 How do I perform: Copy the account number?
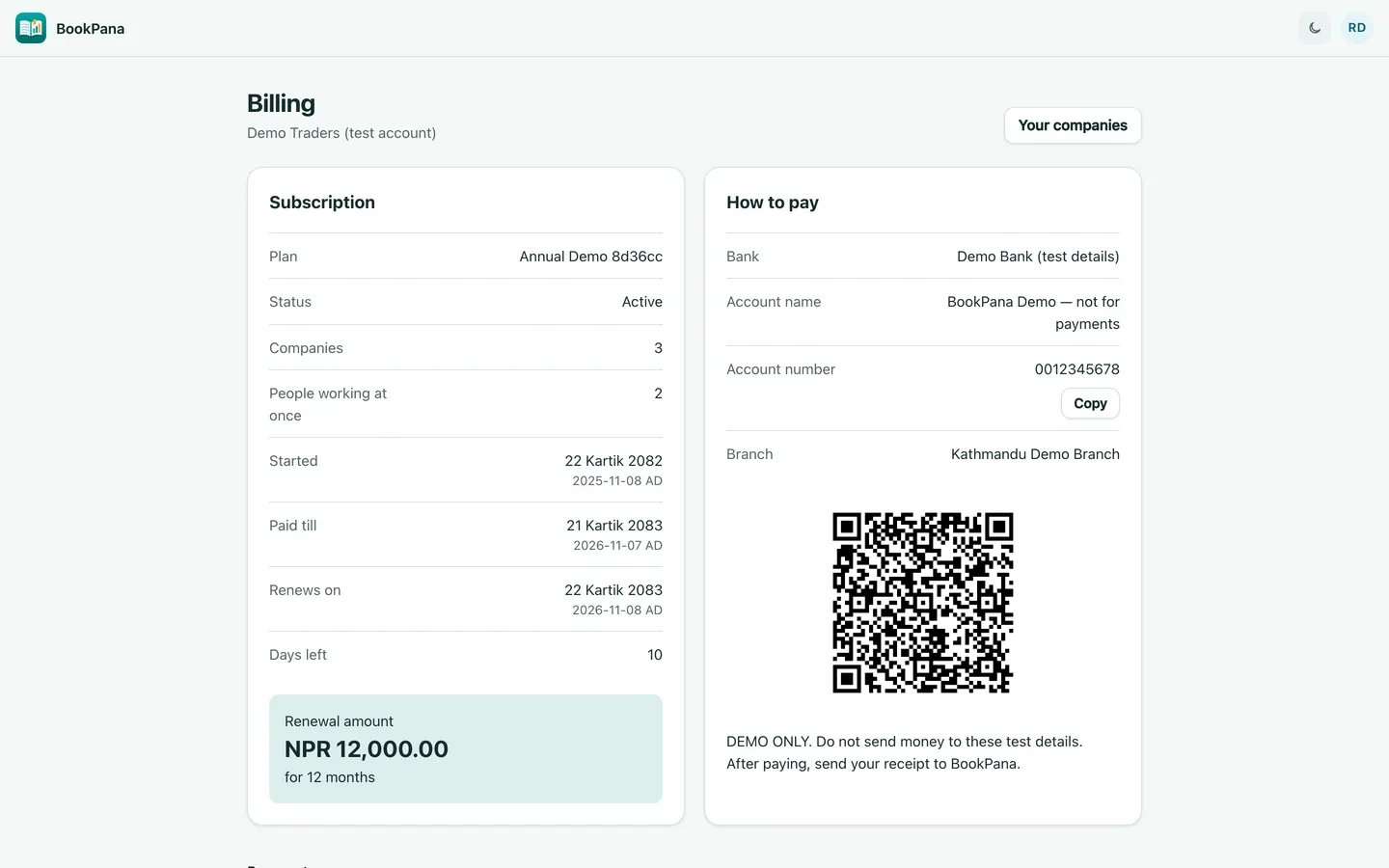[x=1090, y=403]
